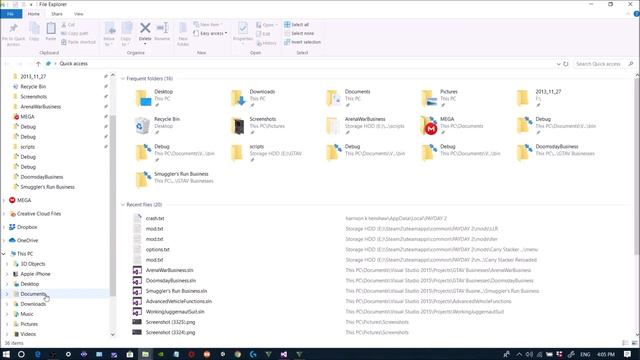640x360 pixels.
Task: Expand the root MEGA node arrow in navigation pane
Action: (4, 200)
